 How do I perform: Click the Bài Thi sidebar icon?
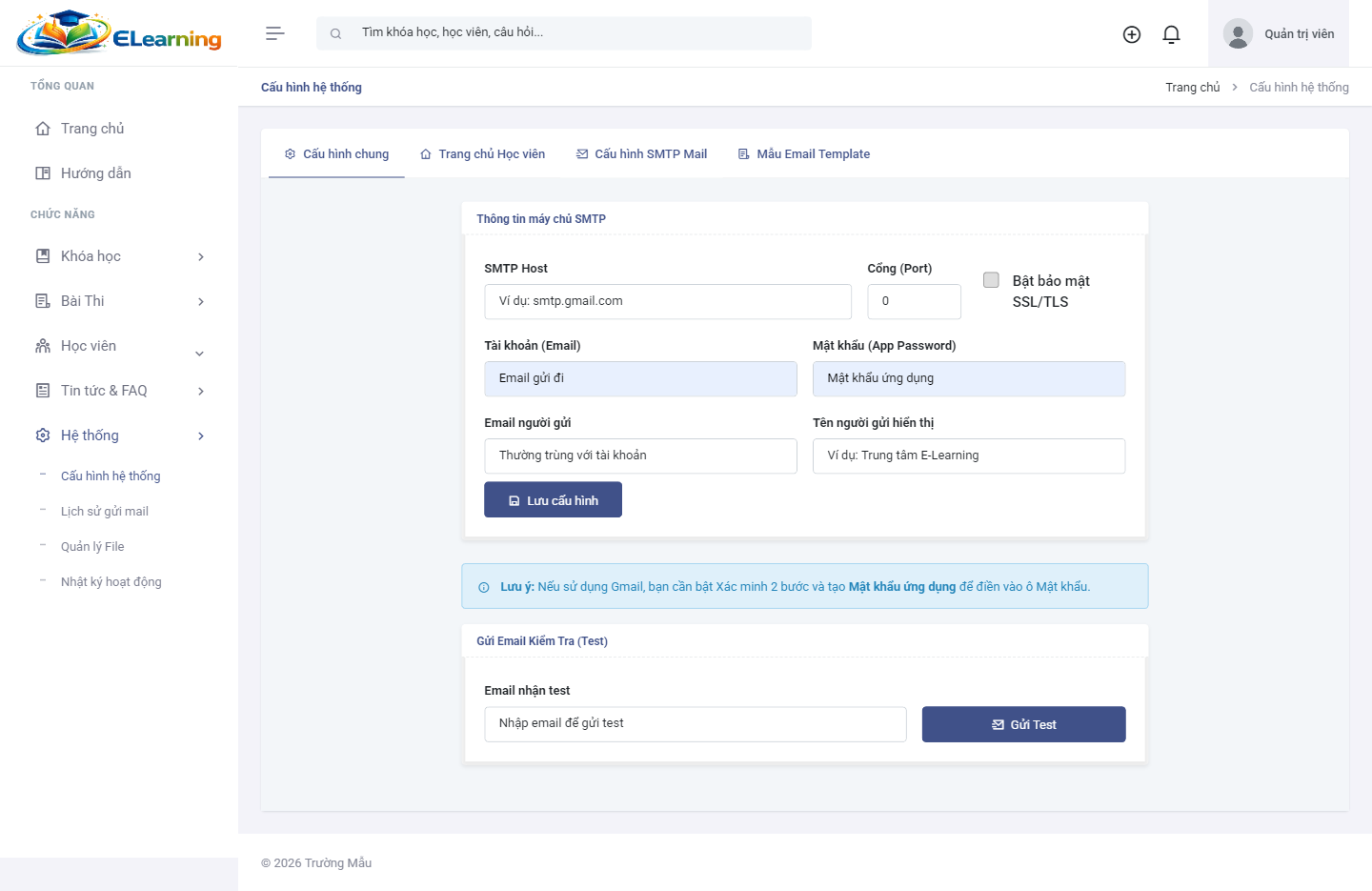[x=43, y=301]
